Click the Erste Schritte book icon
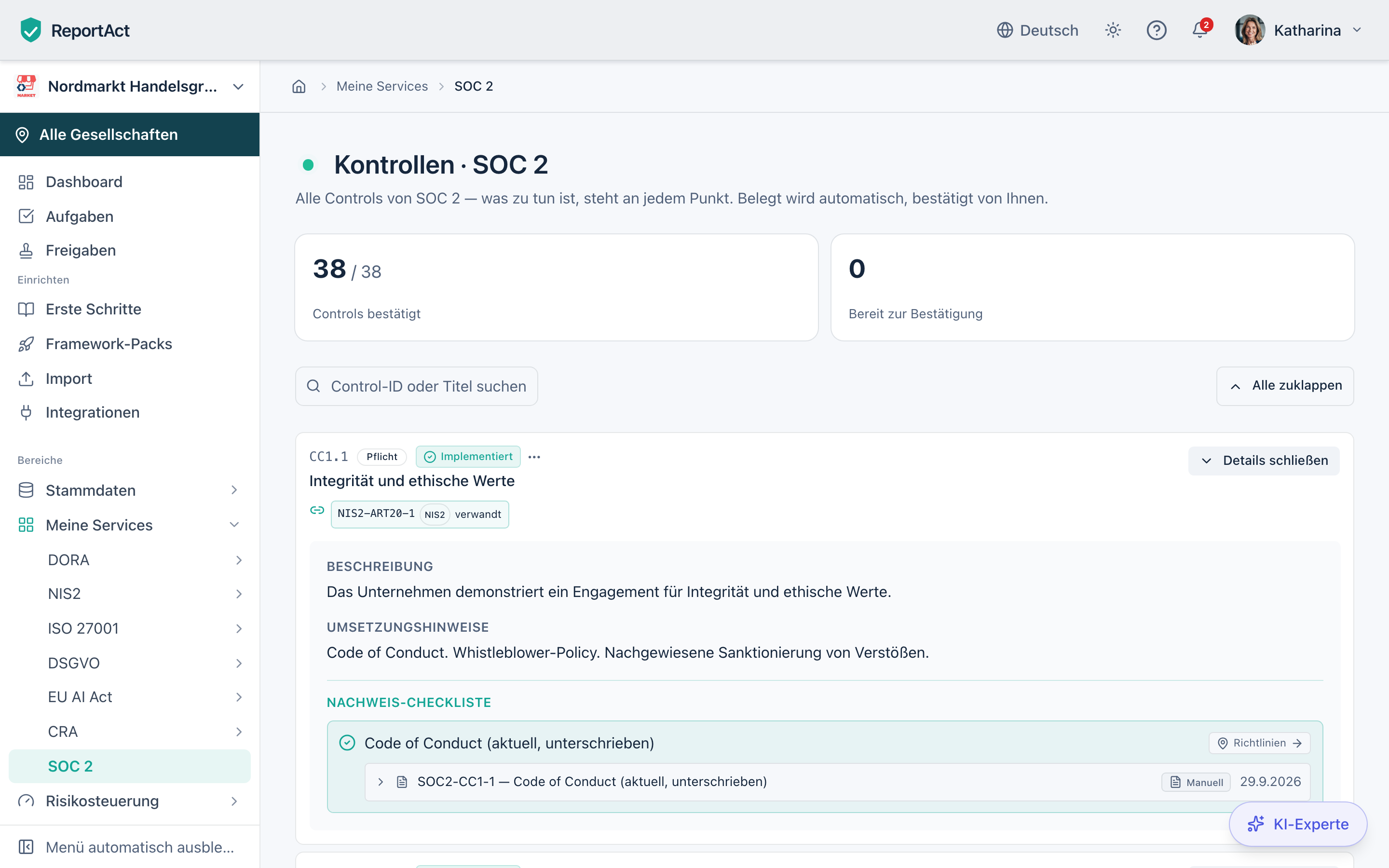 coord(26,310)
